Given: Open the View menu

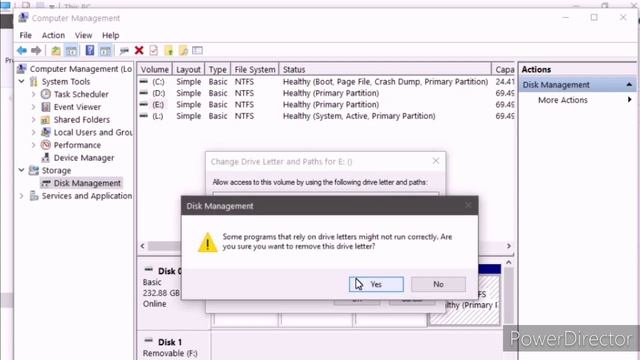Looking at the screenshot, I should tap(83, 36).
